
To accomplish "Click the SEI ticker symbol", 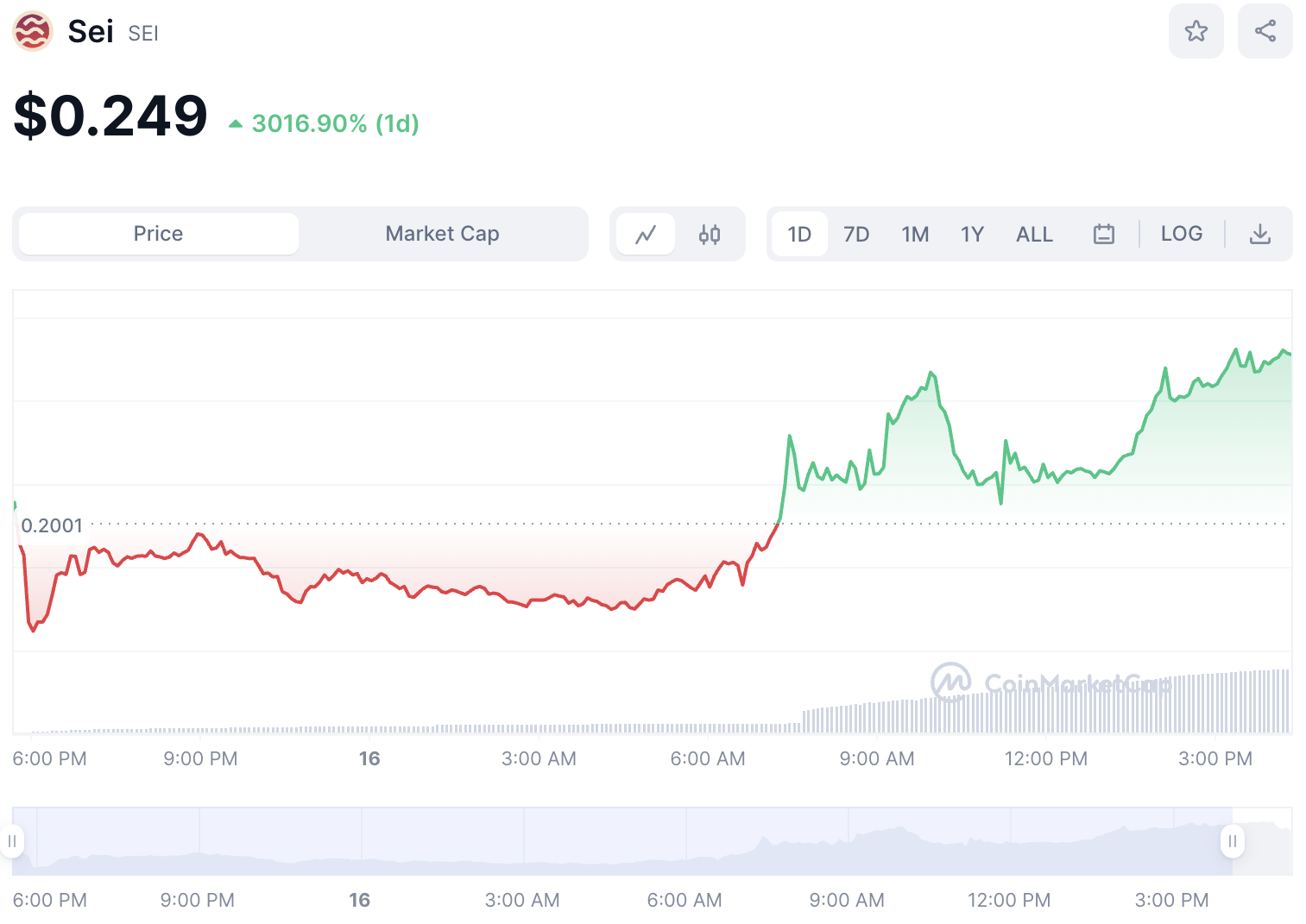I will click(143, 34).
